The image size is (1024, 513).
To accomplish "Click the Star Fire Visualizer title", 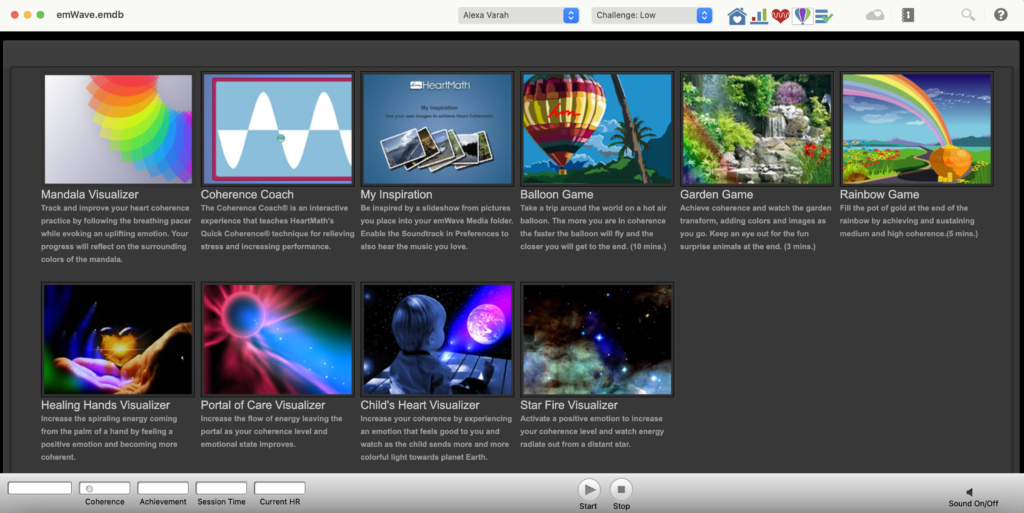I will point(569,405).
